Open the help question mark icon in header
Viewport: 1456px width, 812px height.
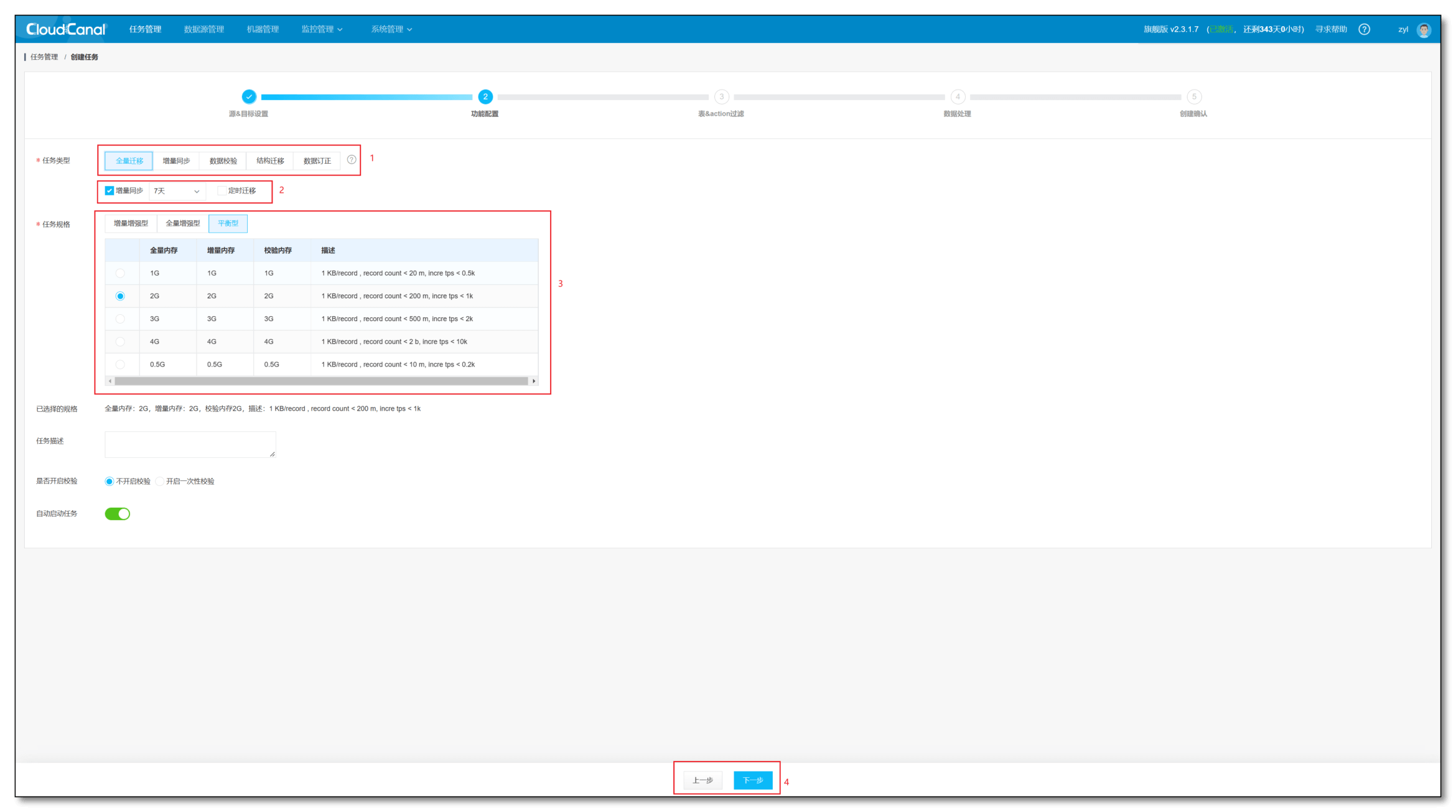1364,29
